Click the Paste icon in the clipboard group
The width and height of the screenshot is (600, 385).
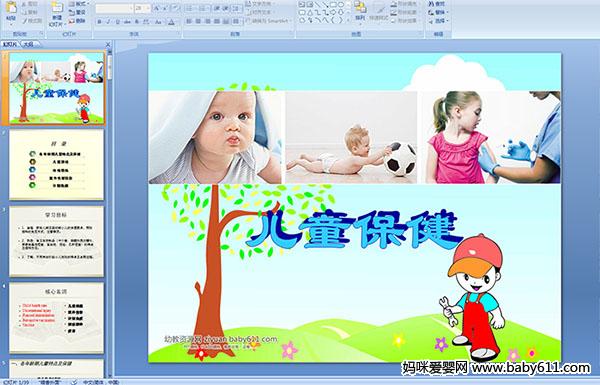click(11, 11)
